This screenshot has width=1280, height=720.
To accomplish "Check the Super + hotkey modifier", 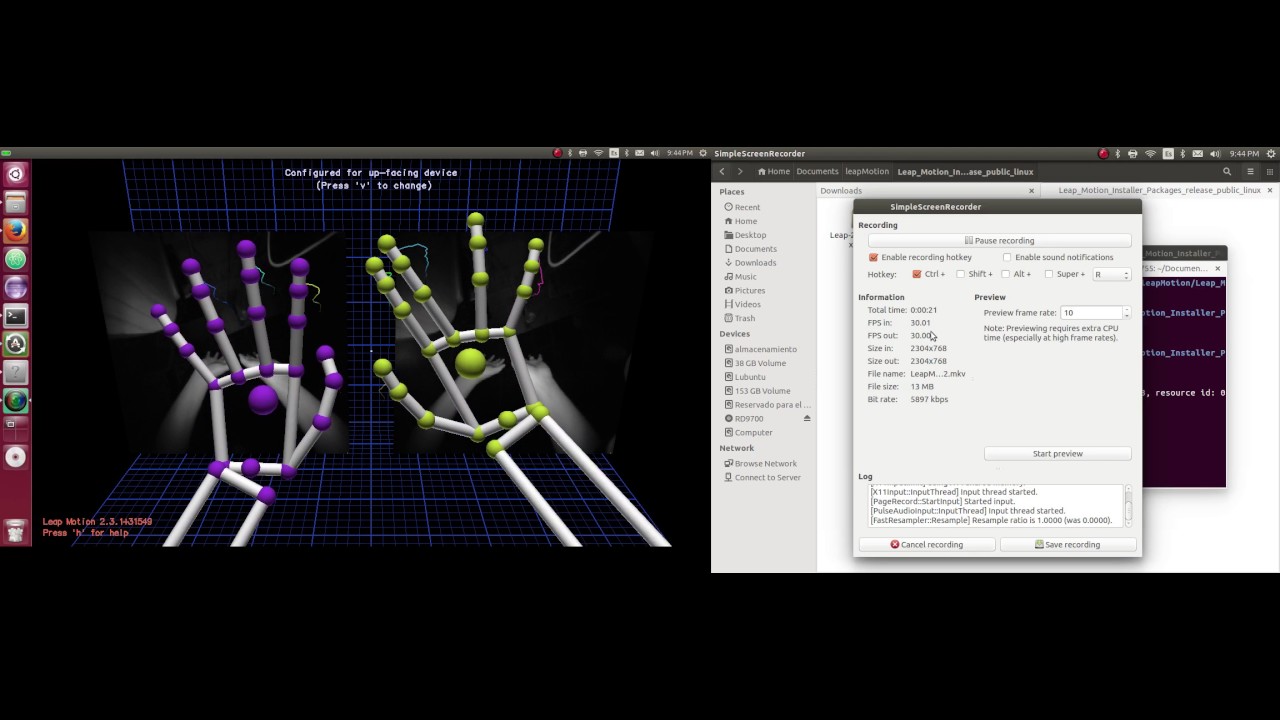I will point(1049,274).
